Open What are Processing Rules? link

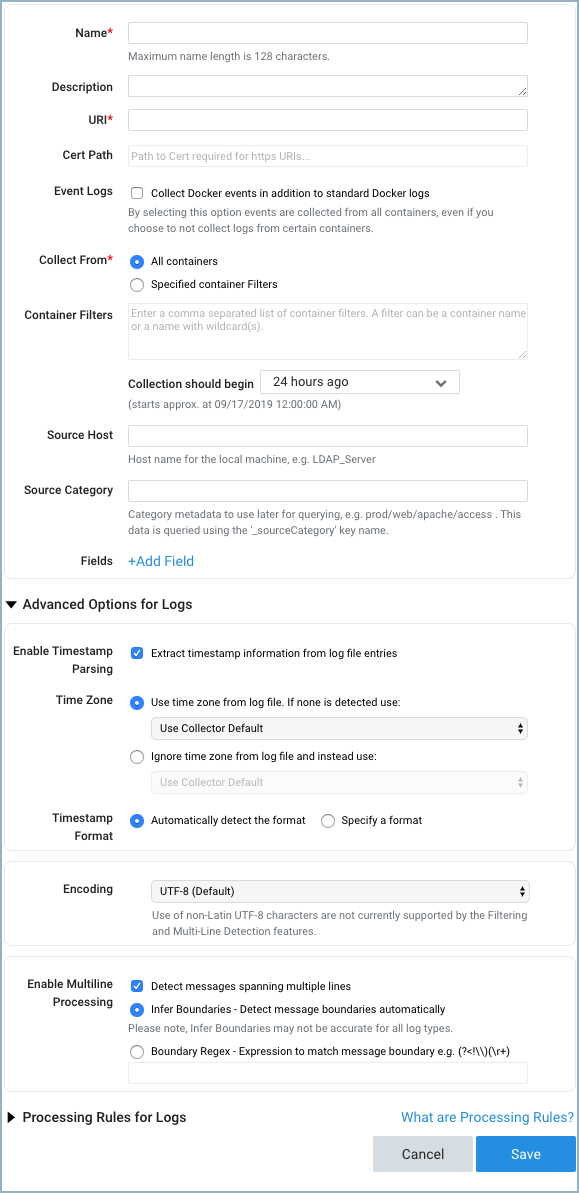tap(487, 1117)
